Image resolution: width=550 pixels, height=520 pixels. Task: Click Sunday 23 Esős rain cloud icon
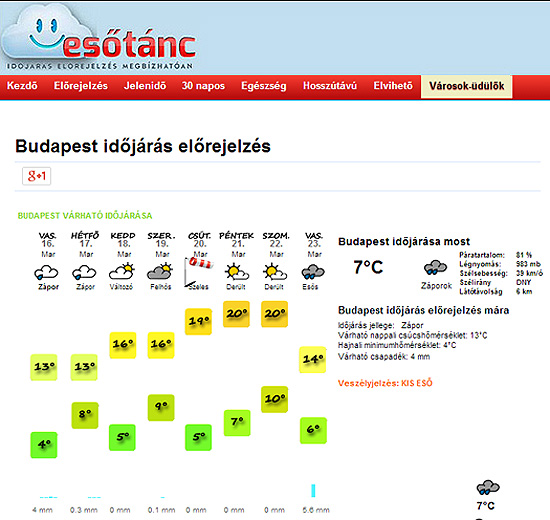point(313,272)
